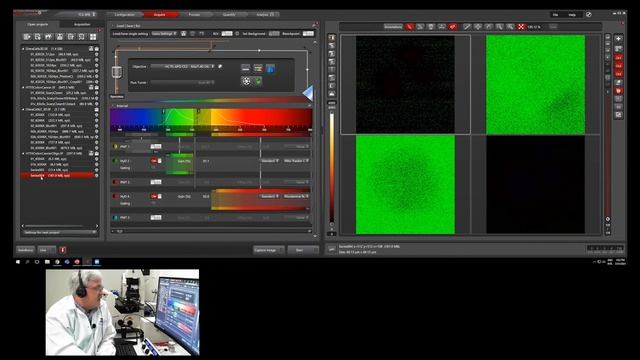Open HyD 2 Standard mode dropdown
The image size is (640, 360).
[270, 161]
